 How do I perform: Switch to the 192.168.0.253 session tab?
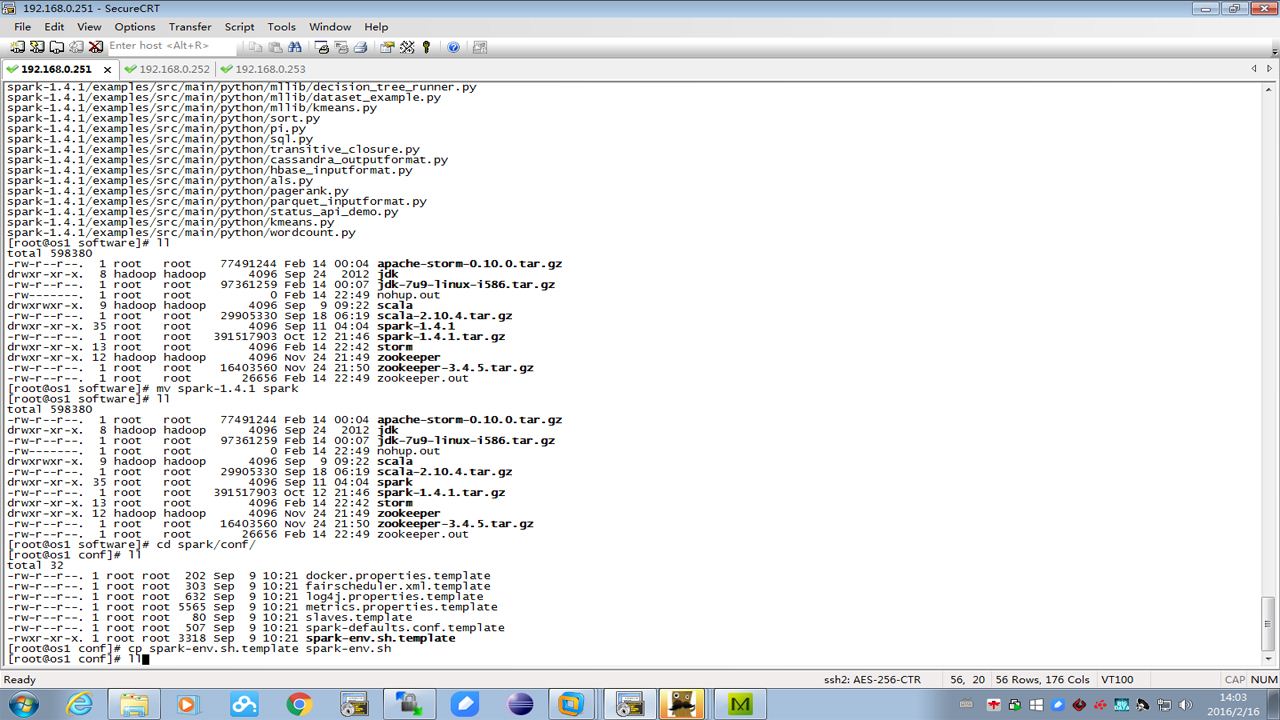(262, 69)
